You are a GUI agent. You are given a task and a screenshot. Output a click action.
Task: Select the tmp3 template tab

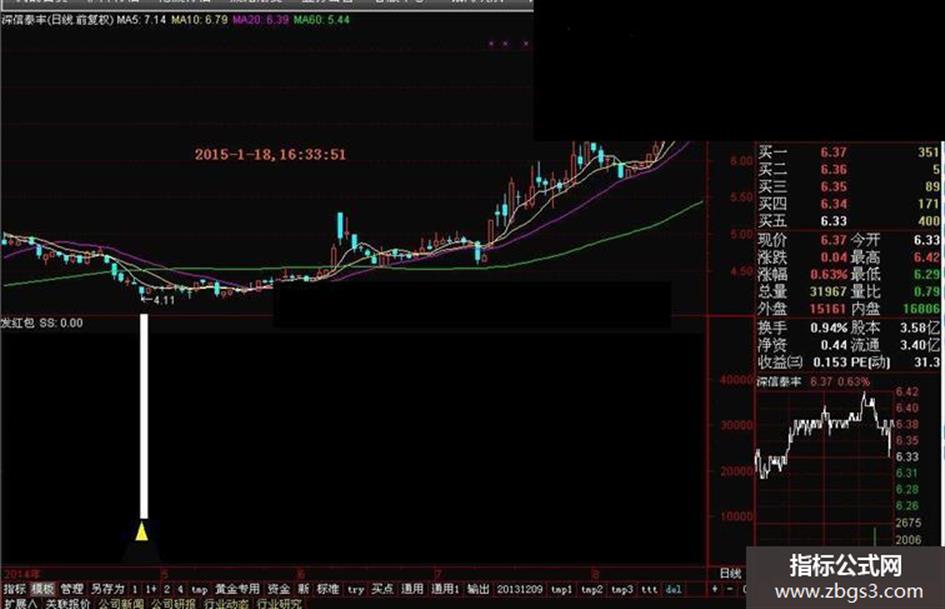point(622,590)
